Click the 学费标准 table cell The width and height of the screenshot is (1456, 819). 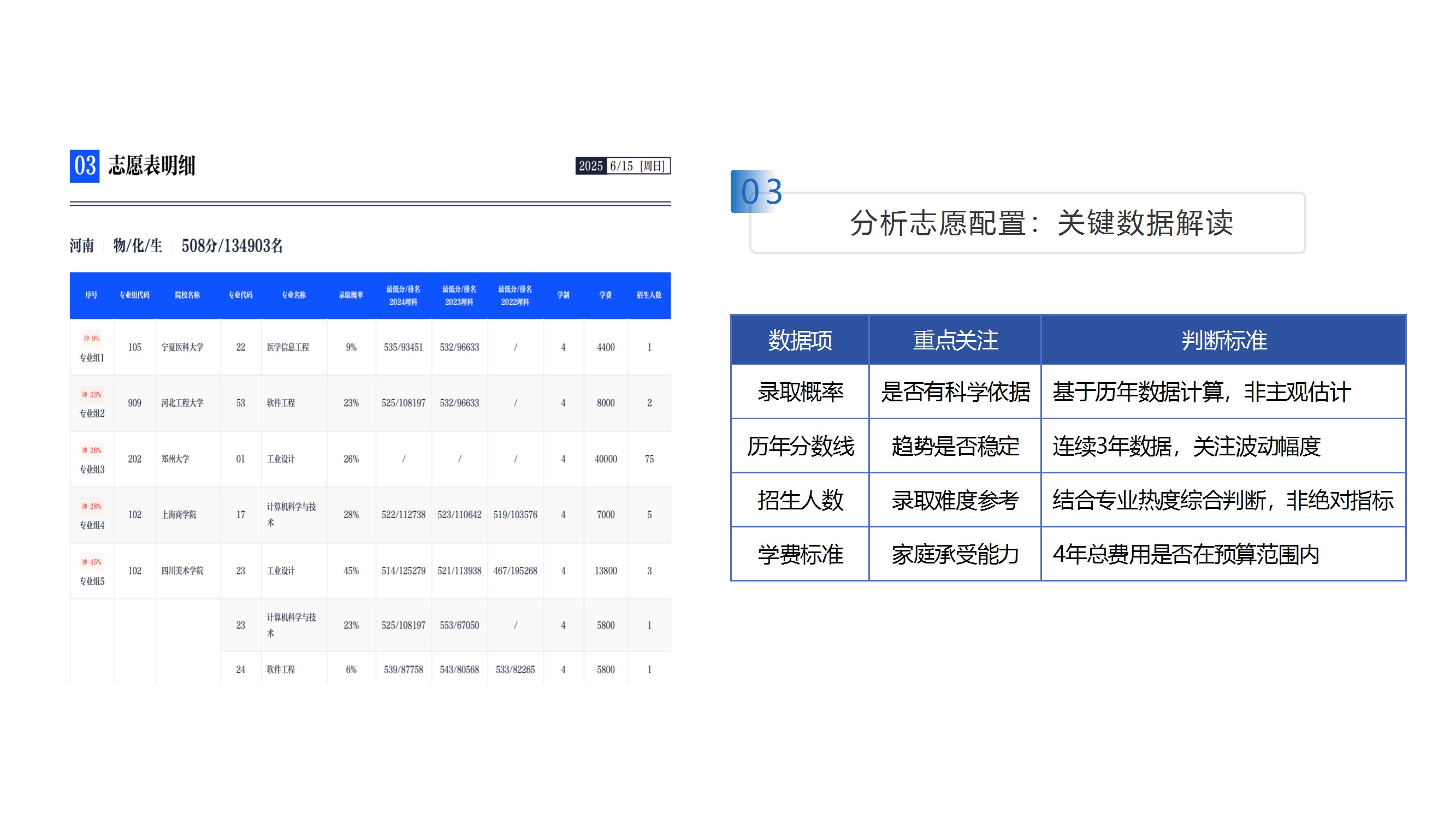[x=799, y=554]
